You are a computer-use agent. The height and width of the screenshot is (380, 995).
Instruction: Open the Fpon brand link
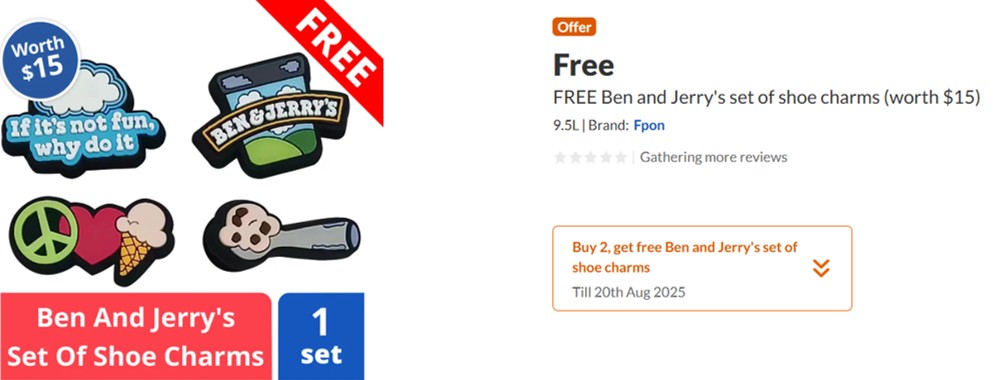tap(649, 125)
